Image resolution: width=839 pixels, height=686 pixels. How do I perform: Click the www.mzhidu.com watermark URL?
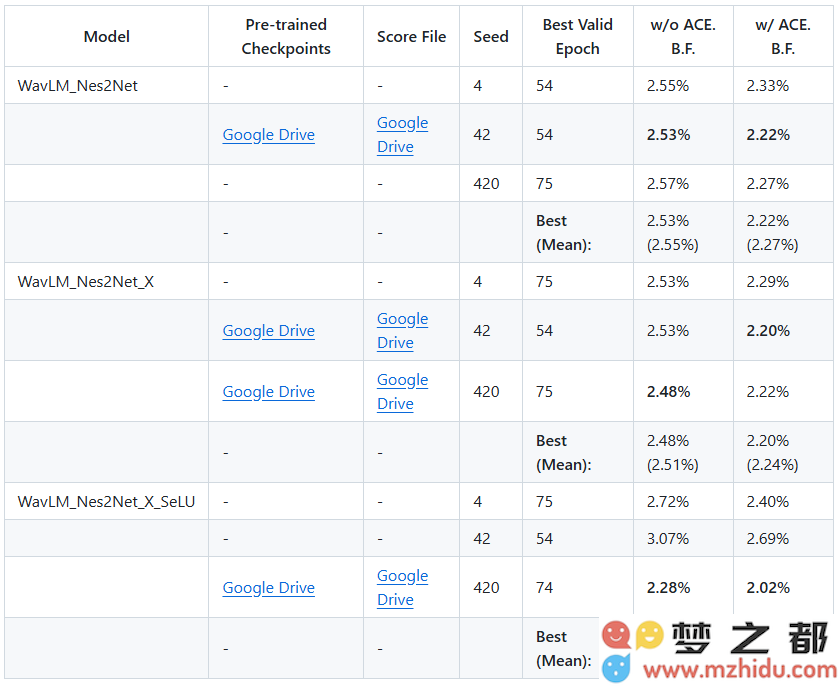[741, 669]
